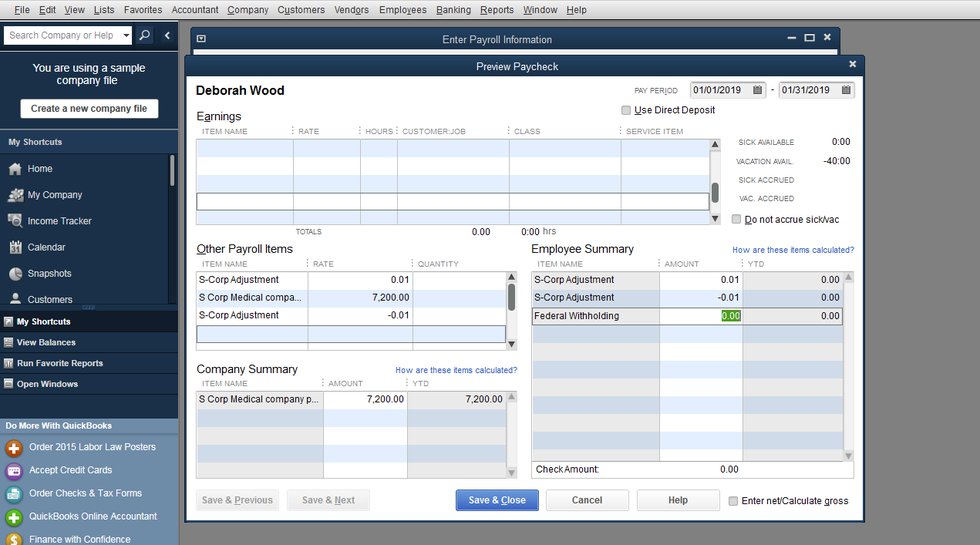The width and height of the screenshot is (980, 545).
Task: Click the Accept Credit Cards icon
Action: point(14,470)
